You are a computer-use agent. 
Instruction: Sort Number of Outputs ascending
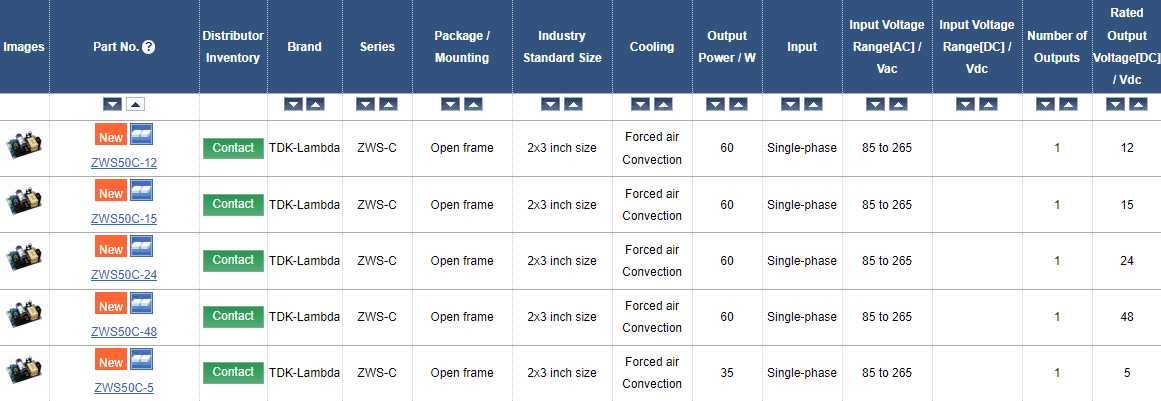pos(1068,104)
